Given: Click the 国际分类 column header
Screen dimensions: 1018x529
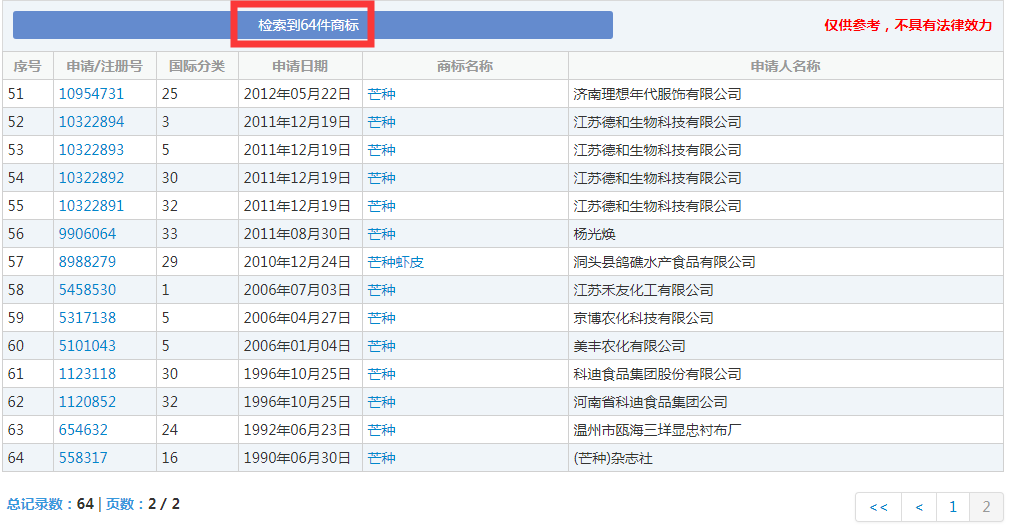Looking at the screenshot, I should tap(197, 66).
